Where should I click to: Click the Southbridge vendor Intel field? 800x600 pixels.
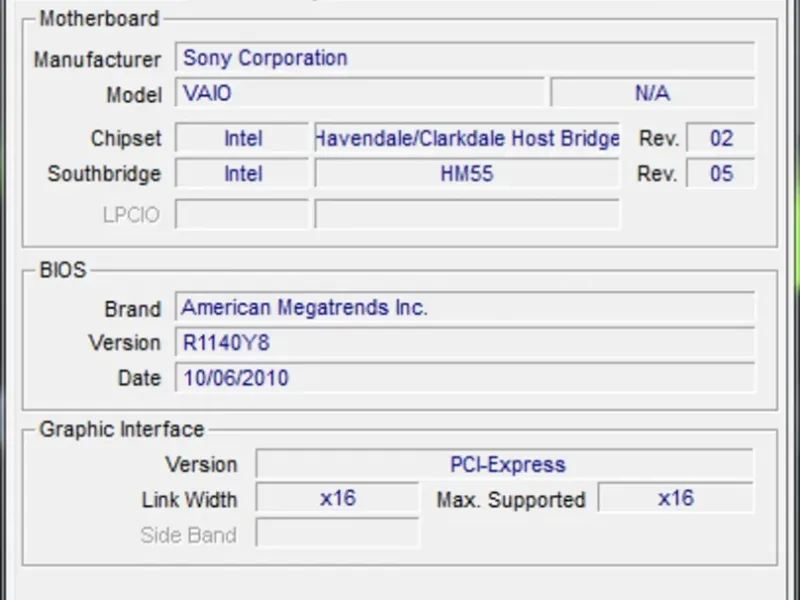tap(242, 174)
